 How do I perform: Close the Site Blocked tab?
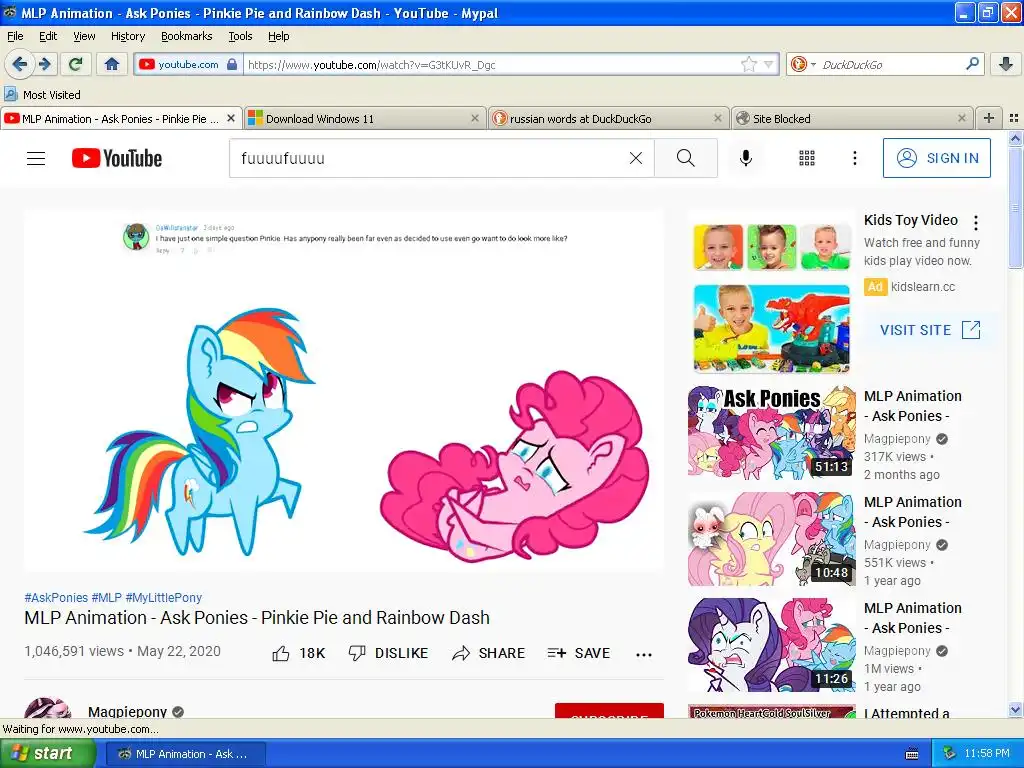point(961,118)
